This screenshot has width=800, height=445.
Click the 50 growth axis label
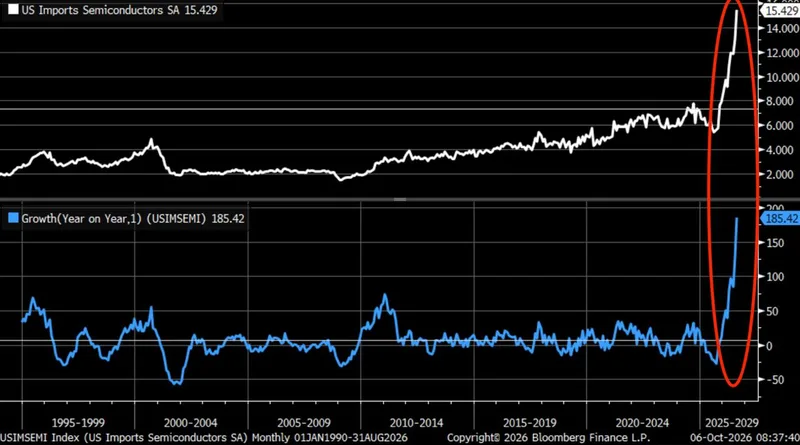click(772, 311)
